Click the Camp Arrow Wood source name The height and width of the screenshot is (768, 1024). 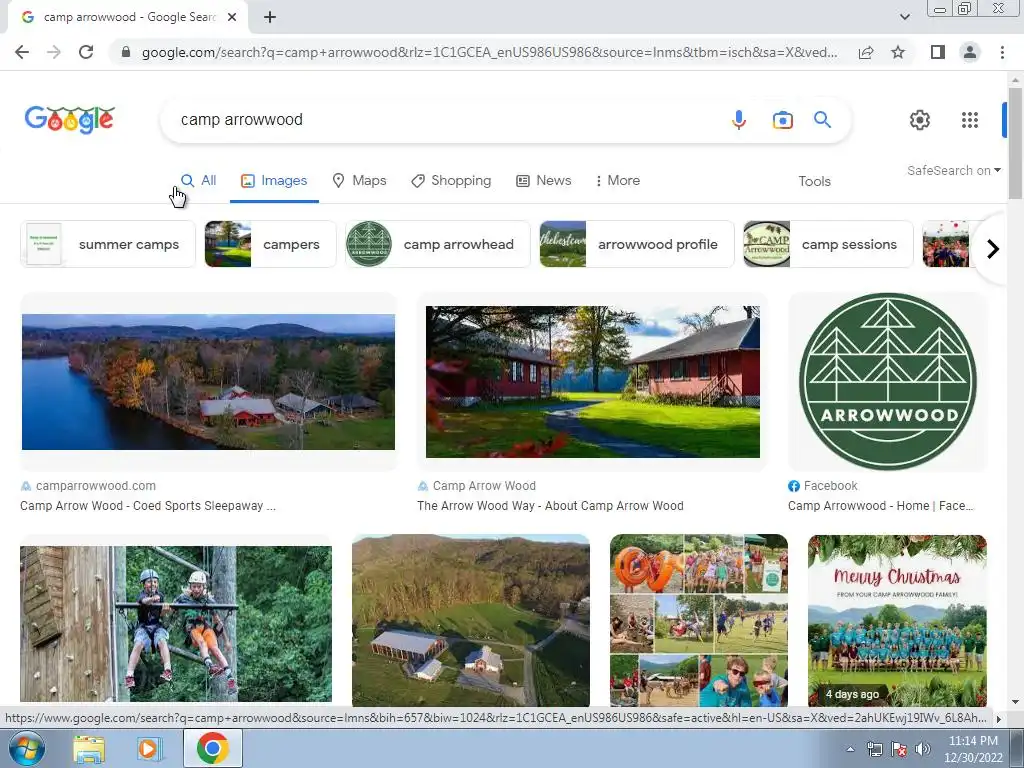click(484, 486)
